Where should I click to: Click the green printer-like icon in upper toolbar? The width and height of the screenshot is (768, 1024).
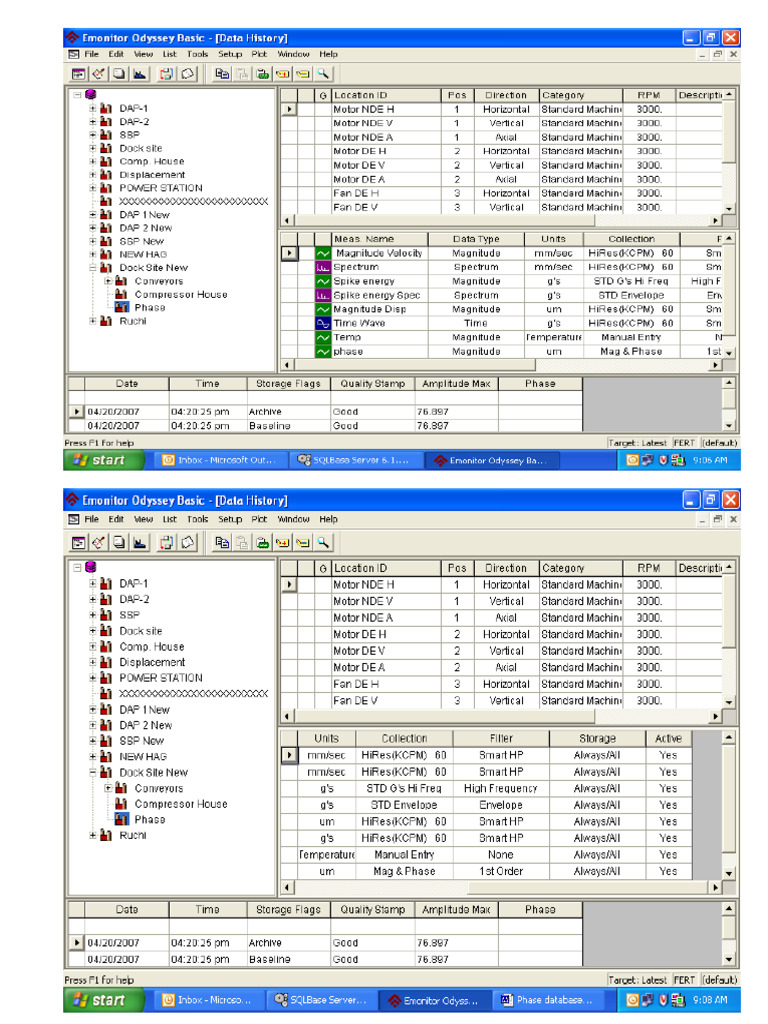click(263, 74)
